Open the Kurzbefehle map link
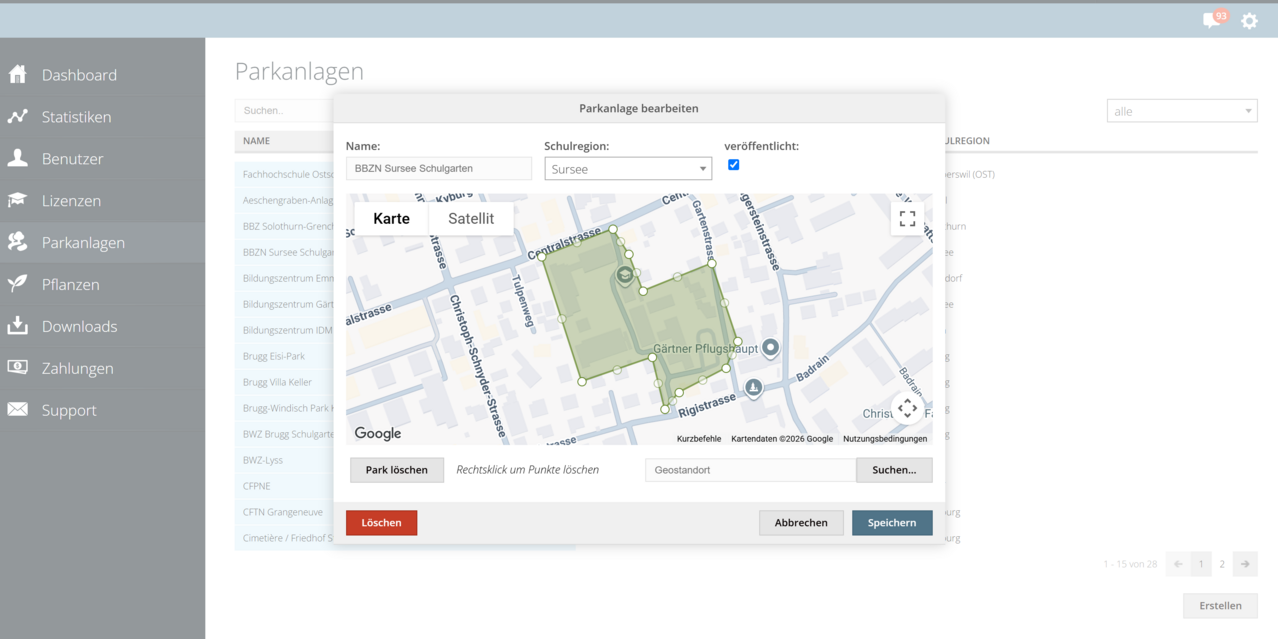Image resolution: width=1278 pixels, height=639 pixels. (699, 439)
